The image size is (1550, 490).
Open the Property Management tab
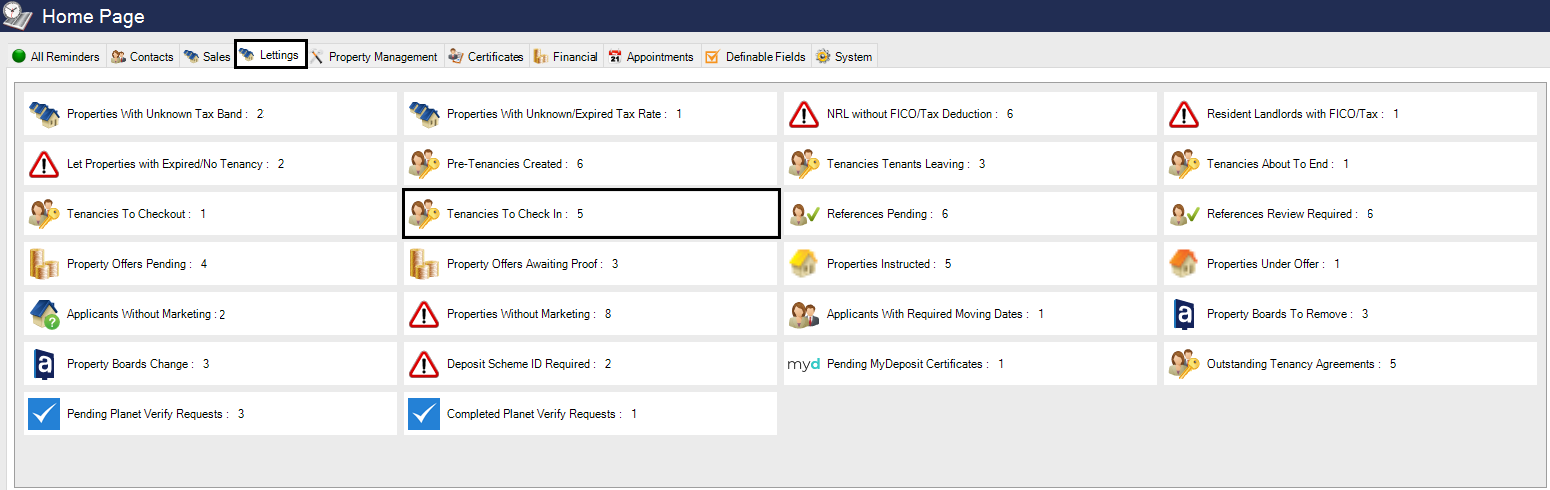tap(374, 57)
